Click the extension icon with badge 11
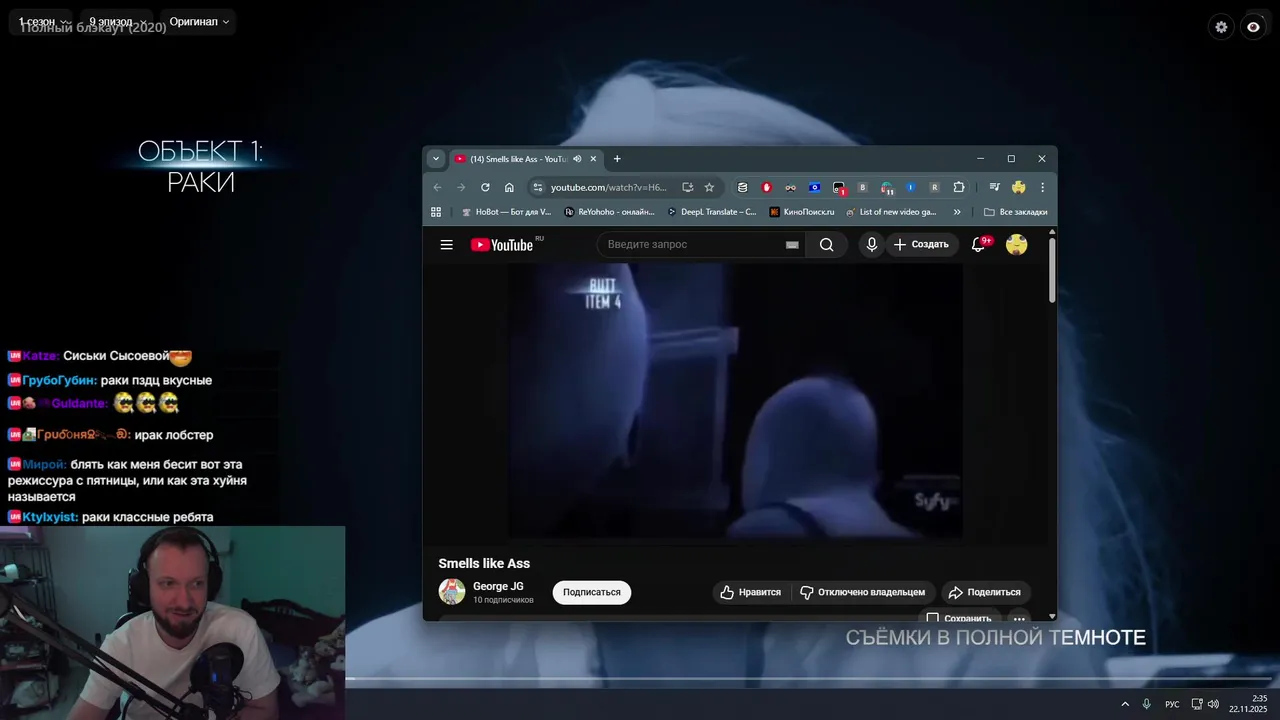Image resolution: width=1280 pixels, height=720 pixels. pyautogui.click(x=887, y=187)
